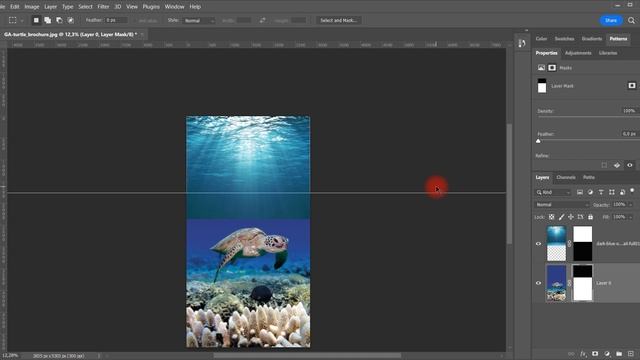Hide Layer 0 visibility eye
This screenshot has height=360, width=640.
538,283
